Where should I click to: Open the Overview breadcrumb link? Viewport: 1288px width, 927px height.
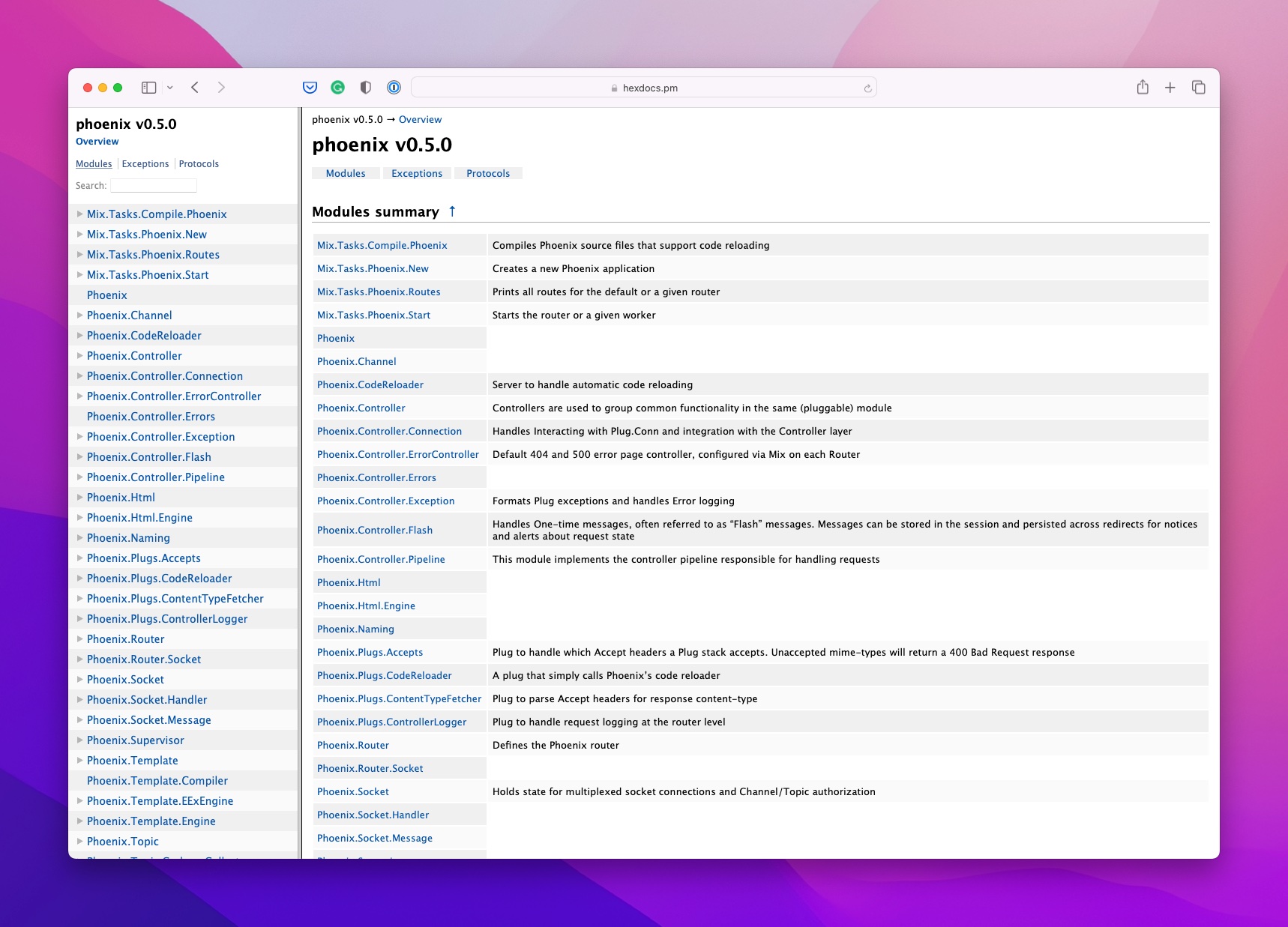tap(420, 120)
